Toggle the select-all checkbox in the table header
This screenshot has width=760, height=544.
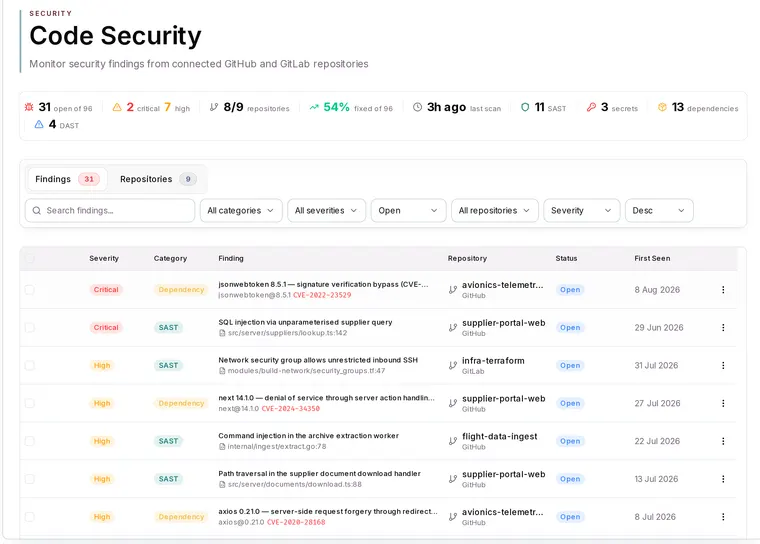pos(30,258)
